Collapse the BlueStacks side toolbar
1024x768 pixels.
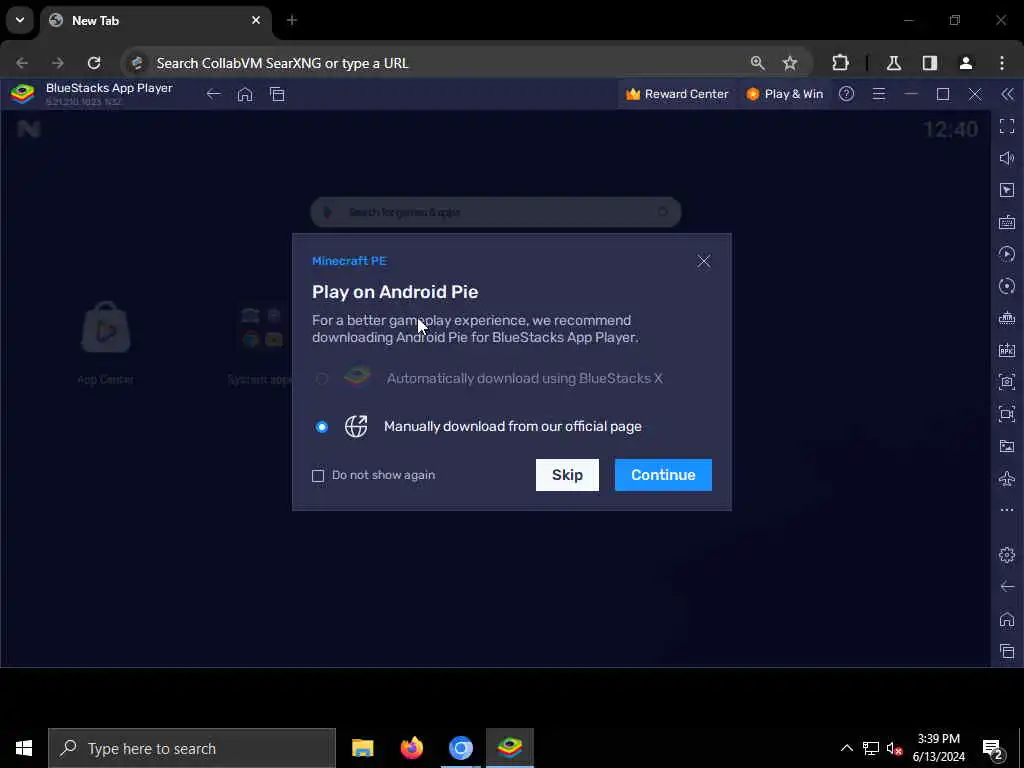coord(1008,94)
